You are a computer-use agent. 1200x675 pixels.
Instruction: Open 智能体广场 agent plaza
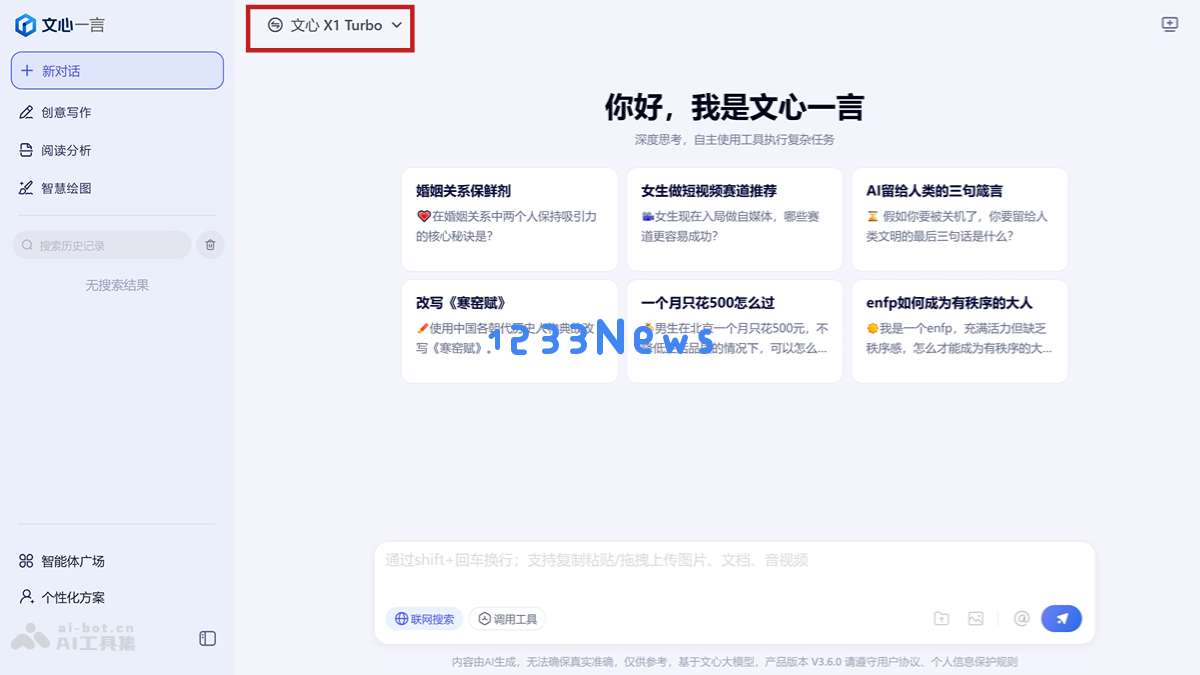point(62,561)
